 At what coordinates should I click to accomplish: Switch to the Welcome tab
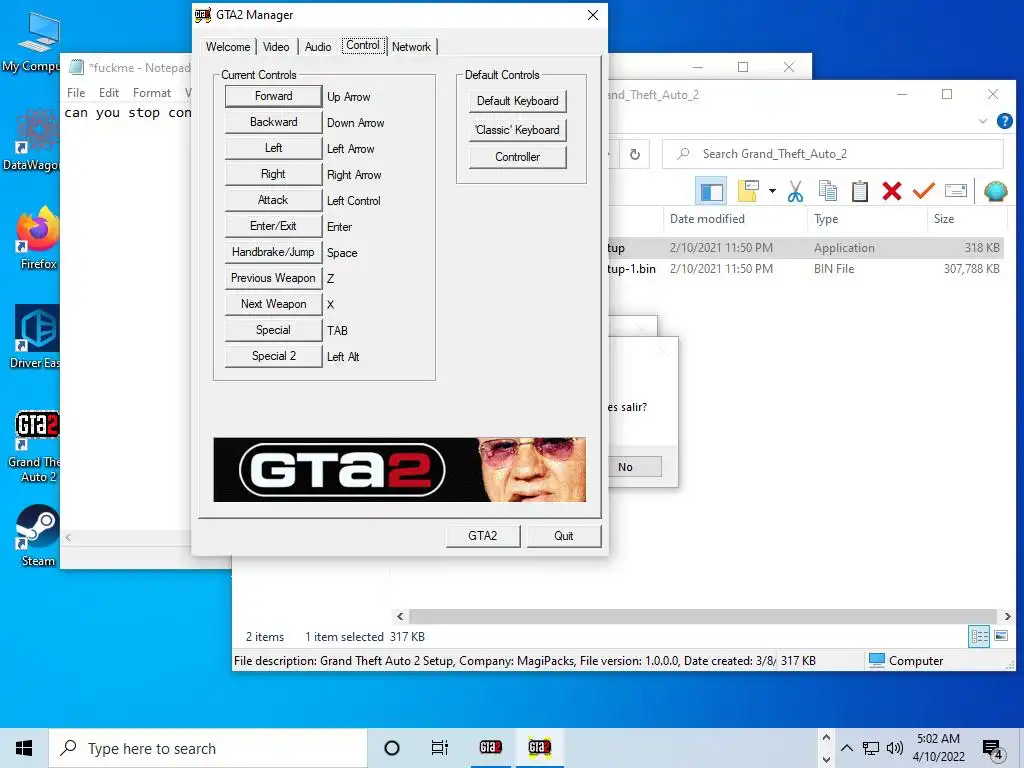[x=228, y=47]
